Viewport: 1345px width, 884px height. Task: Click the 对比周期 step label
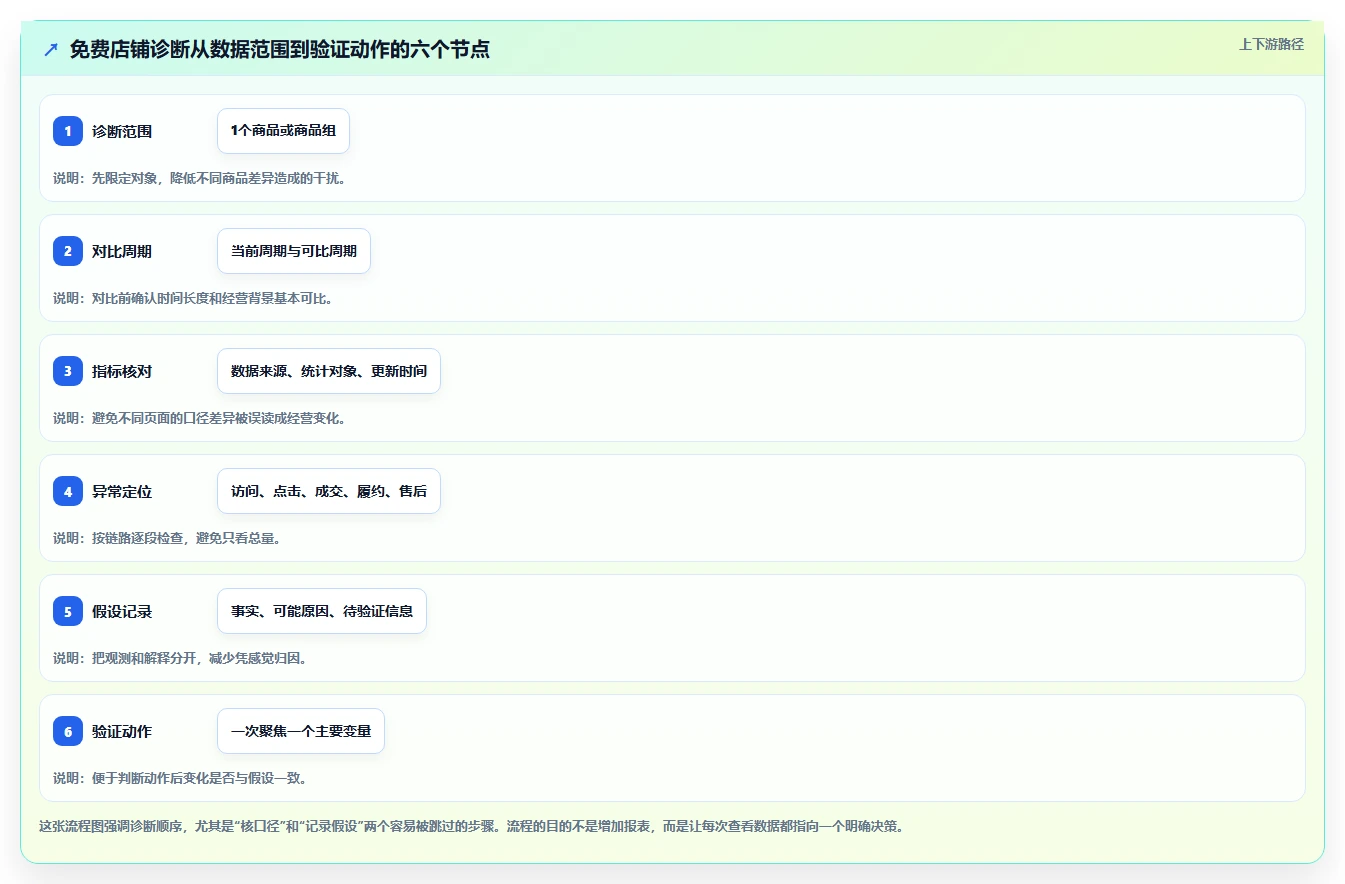click(x=122, y=251)
